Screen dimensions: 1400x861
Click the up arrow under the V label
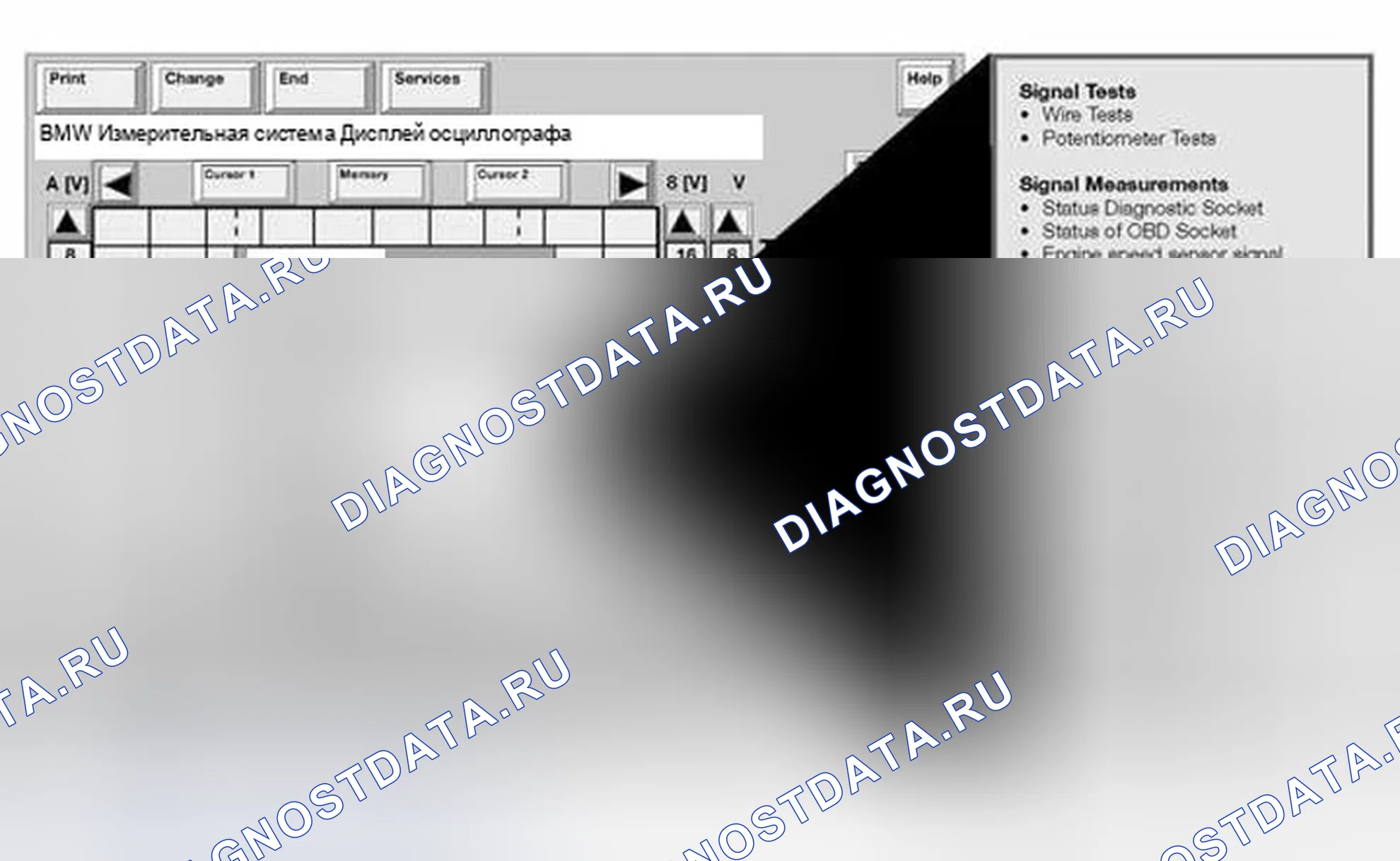tap(729, 223)
